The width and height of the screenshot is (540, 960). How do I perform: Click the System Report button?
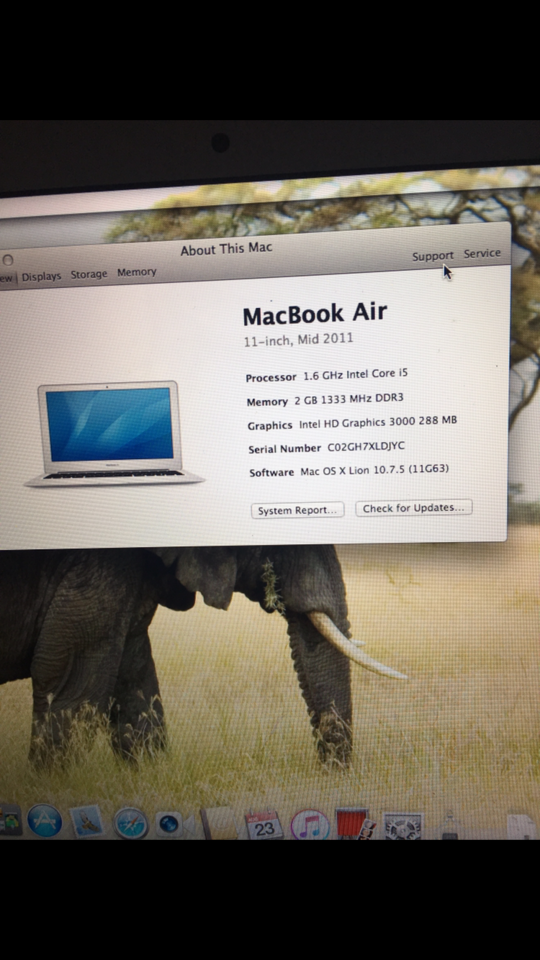[298, 510]
